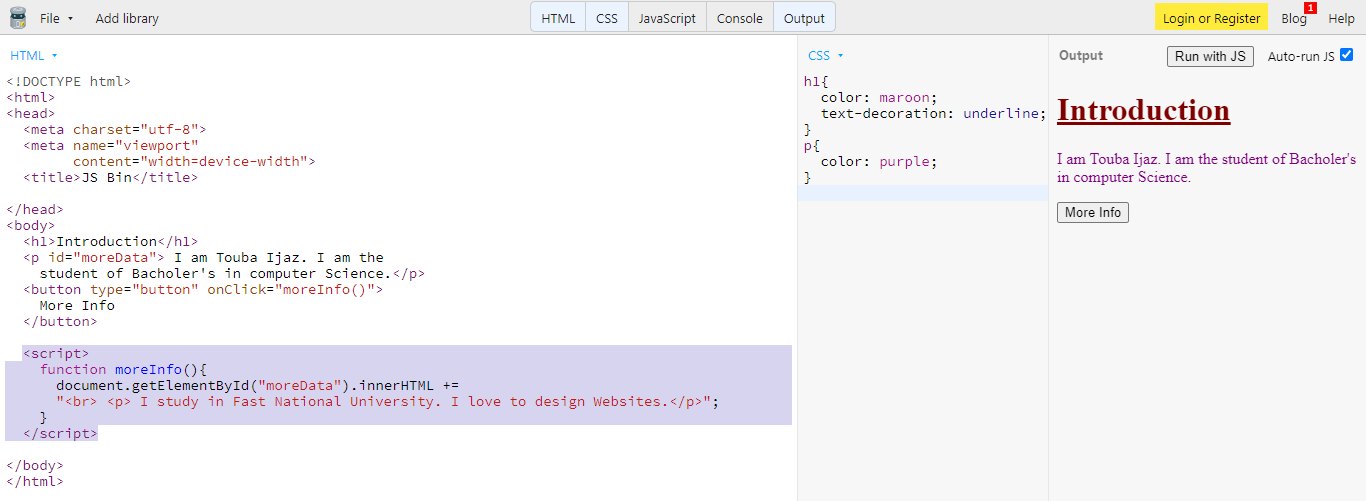Uncheck the Auto-run JS checkbox
This screenshot has width=1366, height=501.
1346,55
